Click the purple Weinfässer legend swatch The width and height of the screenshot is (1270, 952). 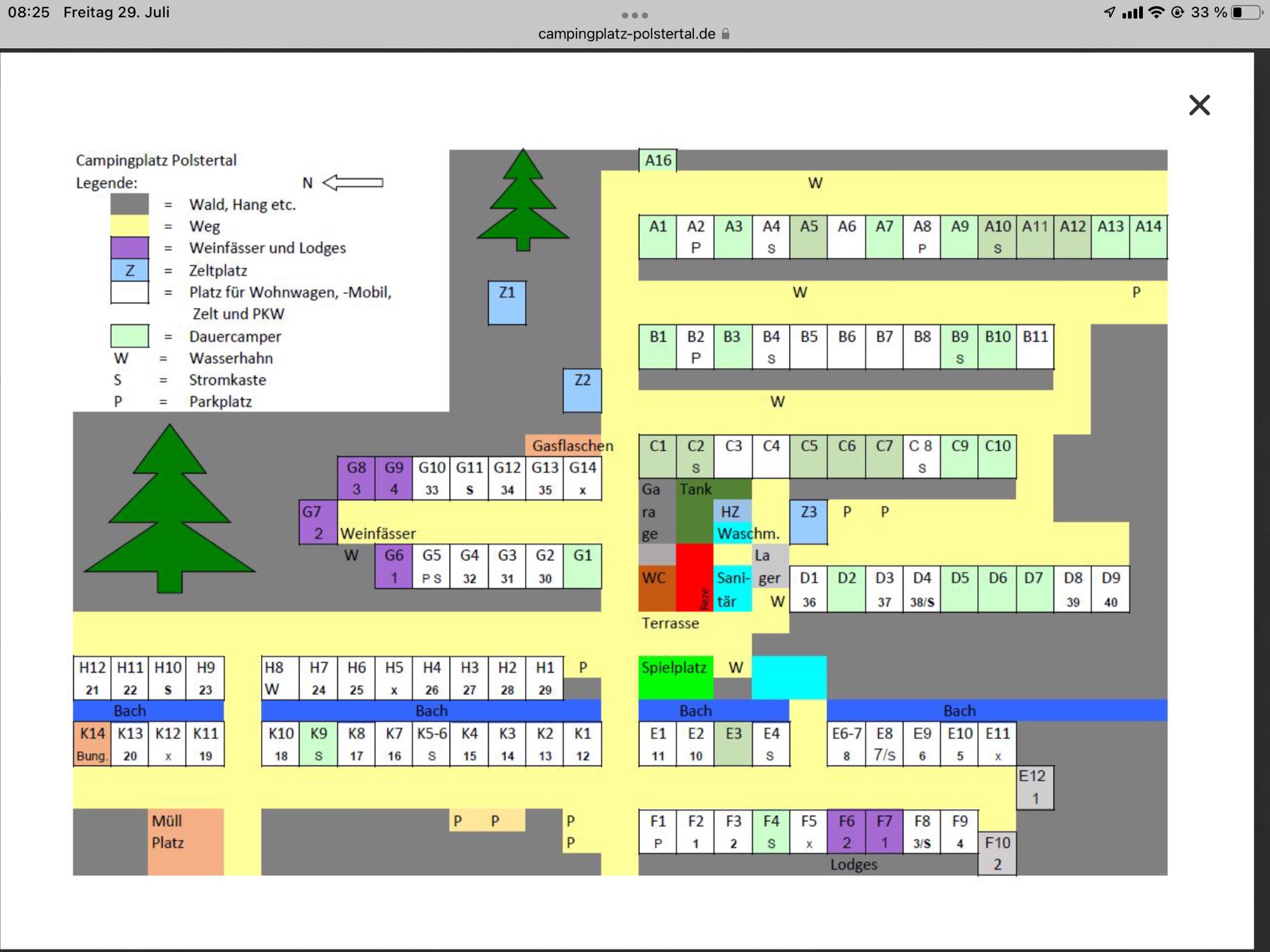pyautogui.click(x=130, y=248)
